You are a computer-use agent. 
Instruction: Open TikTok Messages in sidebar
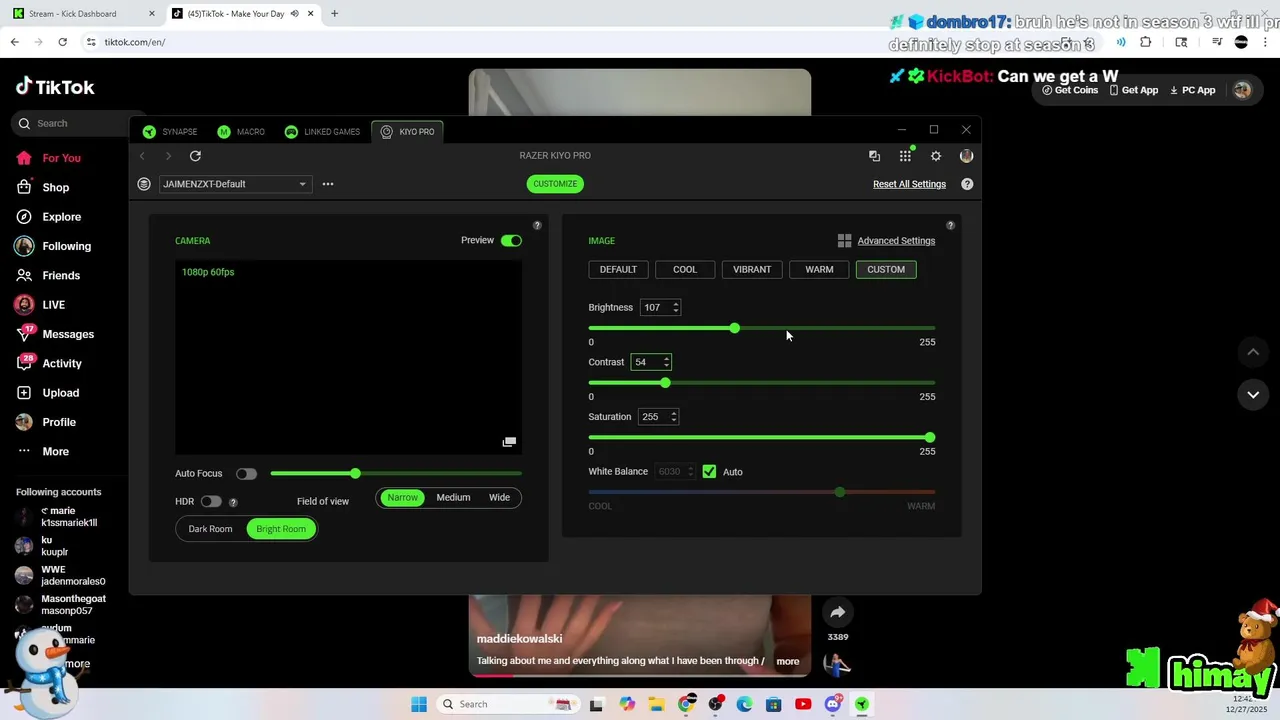coord(55,334)
